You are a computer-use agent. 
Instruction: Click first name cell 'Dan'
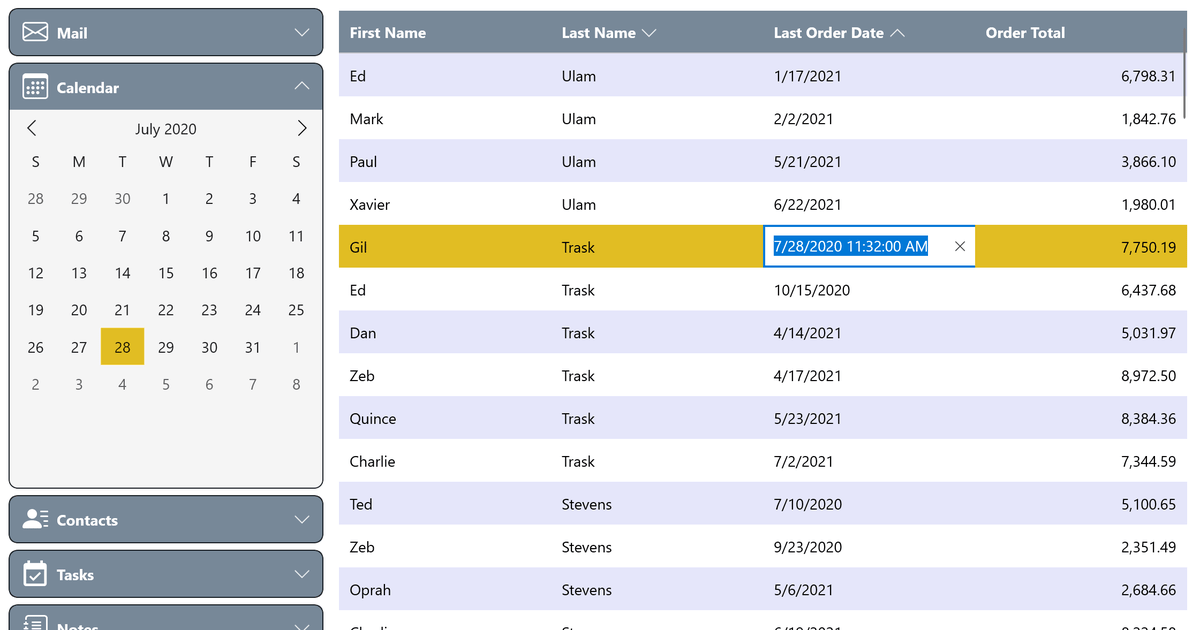[x=363, y=333]
